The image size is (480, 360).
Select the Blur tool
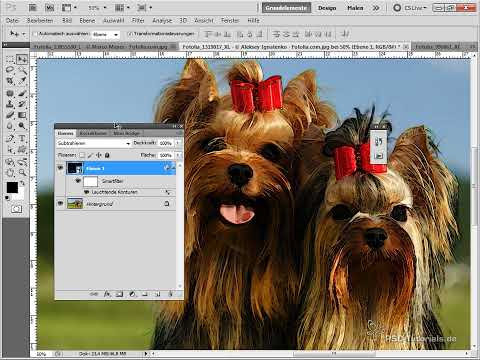[x=10, y=126]
